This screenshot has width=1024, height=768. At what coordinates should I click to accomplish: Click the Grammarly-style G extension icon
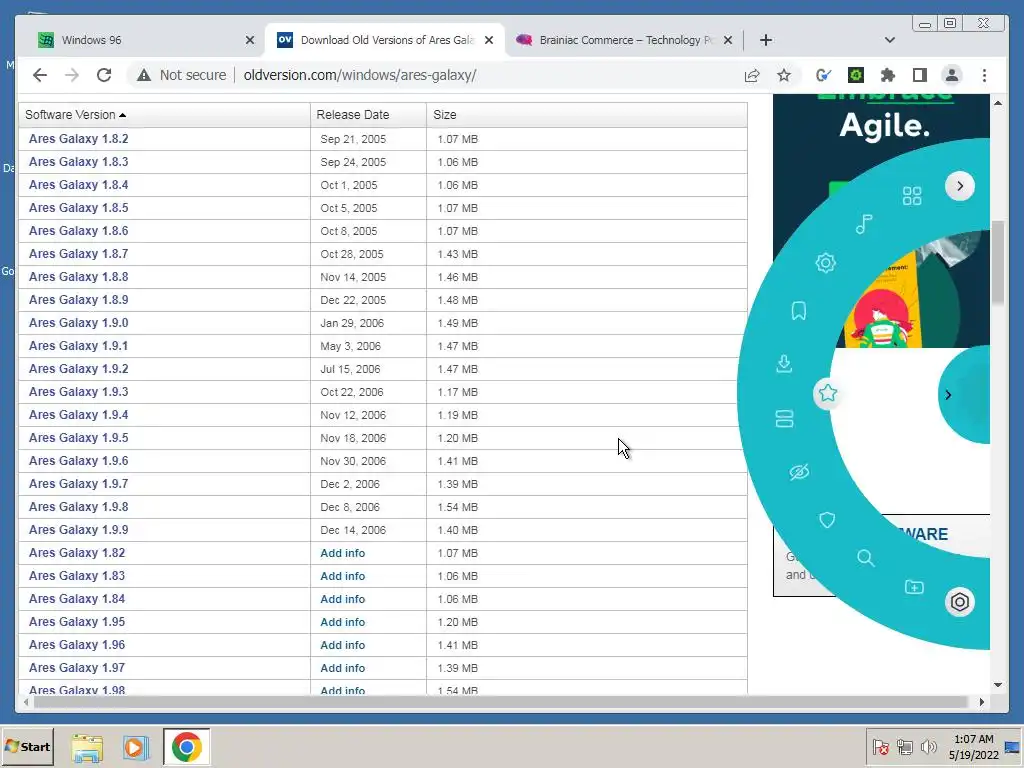(x=823, y=75)
